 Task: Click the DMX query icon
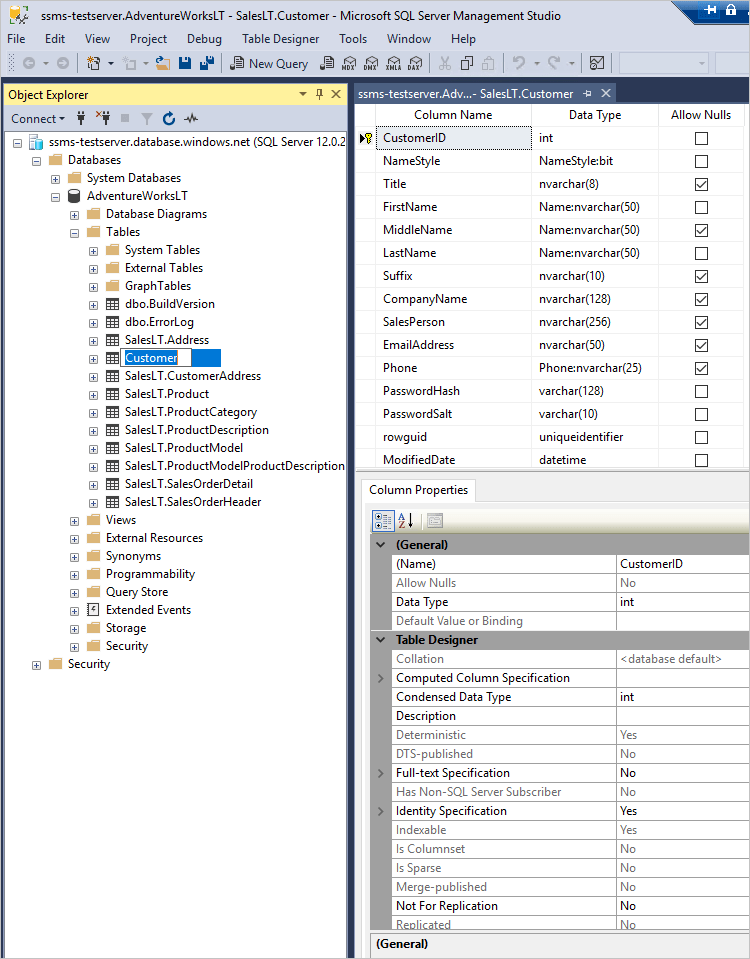[371, 63]
